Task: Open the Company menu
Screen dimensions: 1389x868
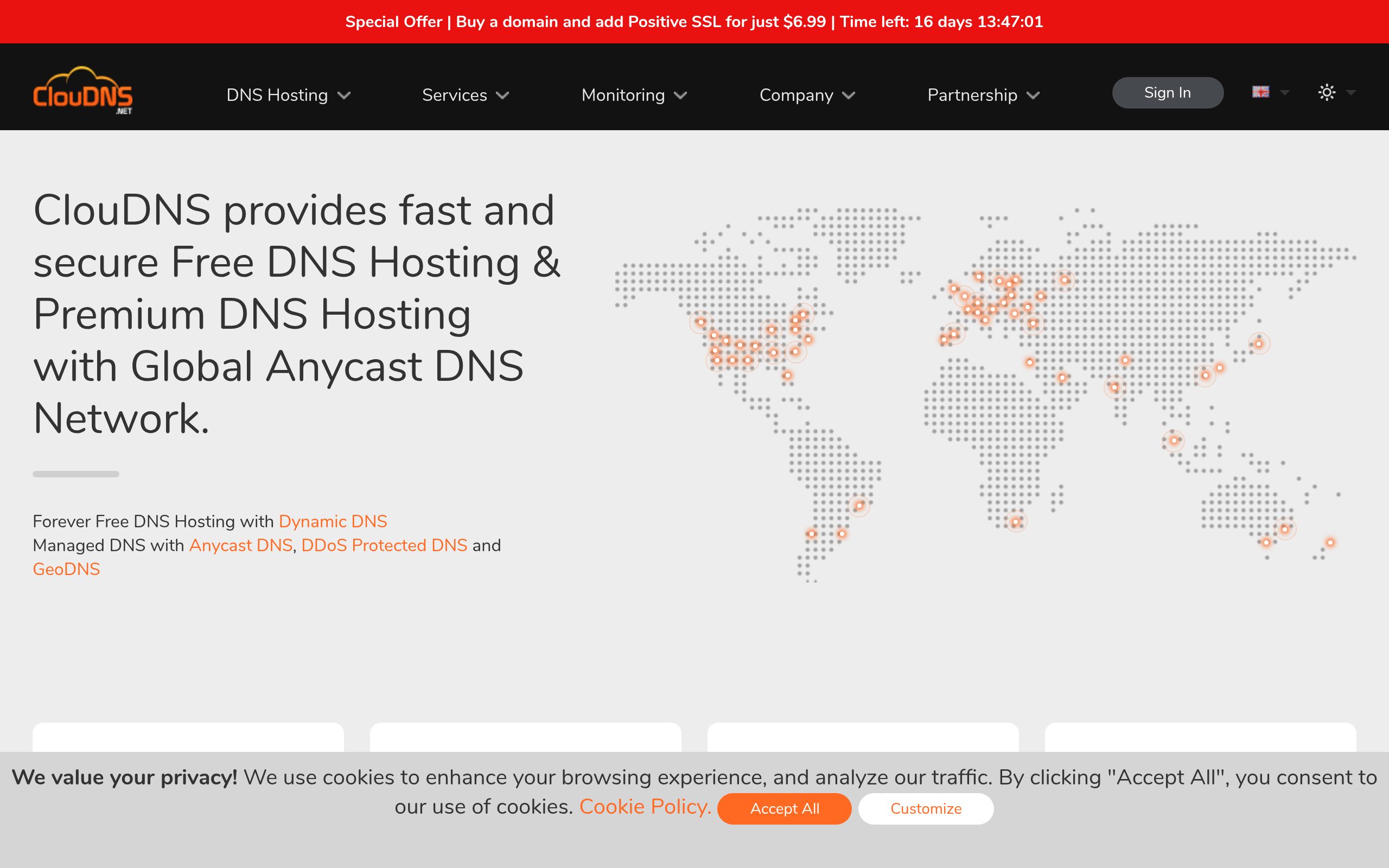Action: (x=797, y=95)
